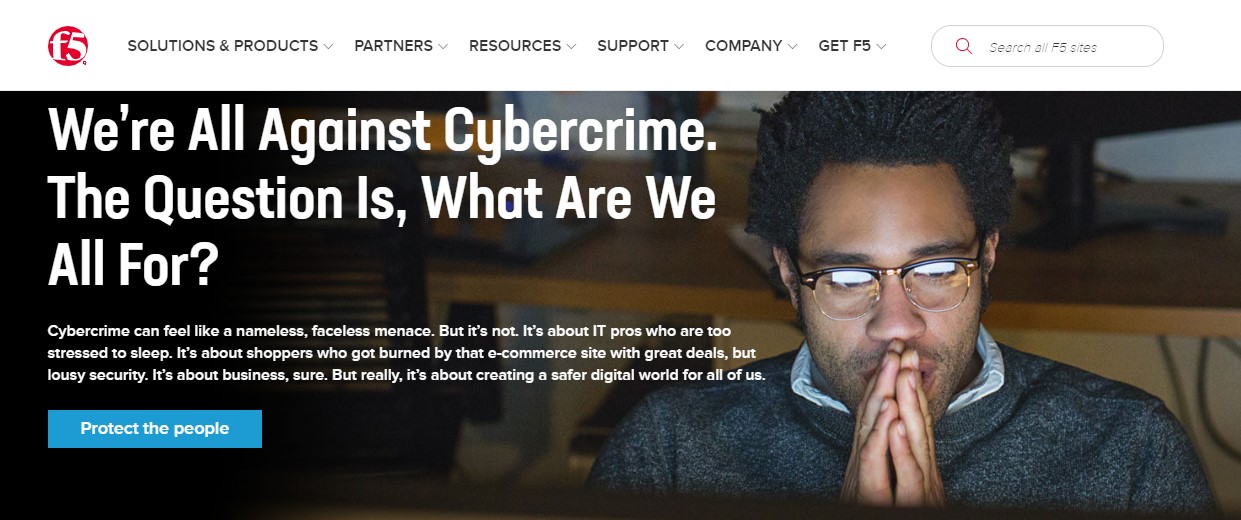The image size is (1241, 520).
Task: Expand the Support chevron arrow
Action: point(679,46)
